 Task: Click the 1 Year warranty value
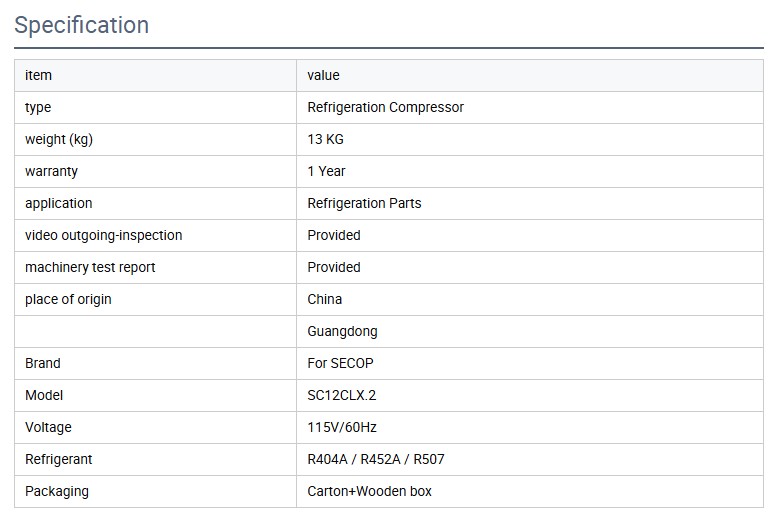(326, 171)
